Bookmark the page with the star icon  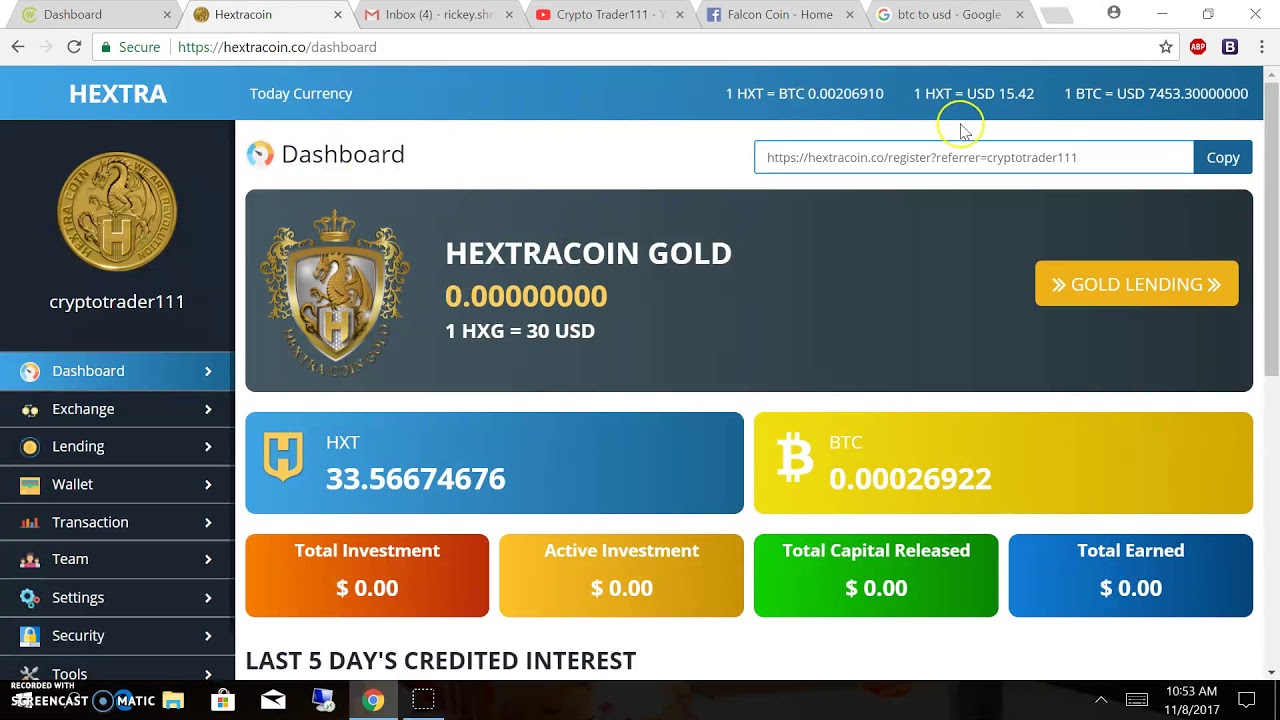click(x=1166, y=47)
